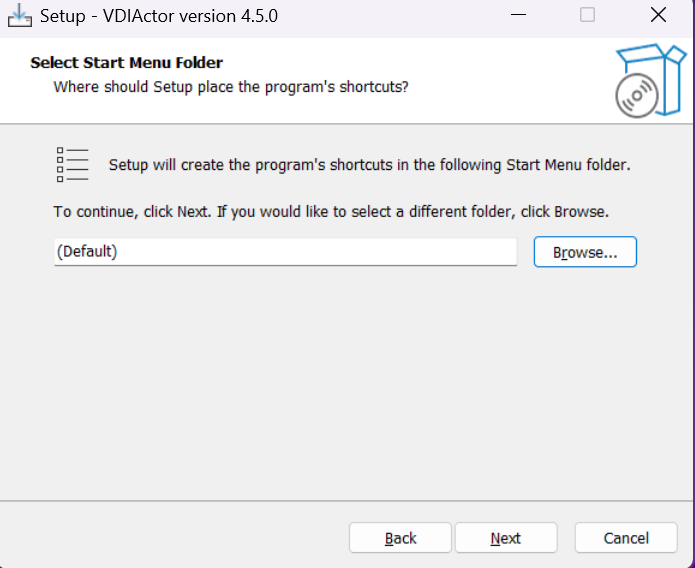Click the "Setup will create the program's shortcuts" sentence

point(370,165)
